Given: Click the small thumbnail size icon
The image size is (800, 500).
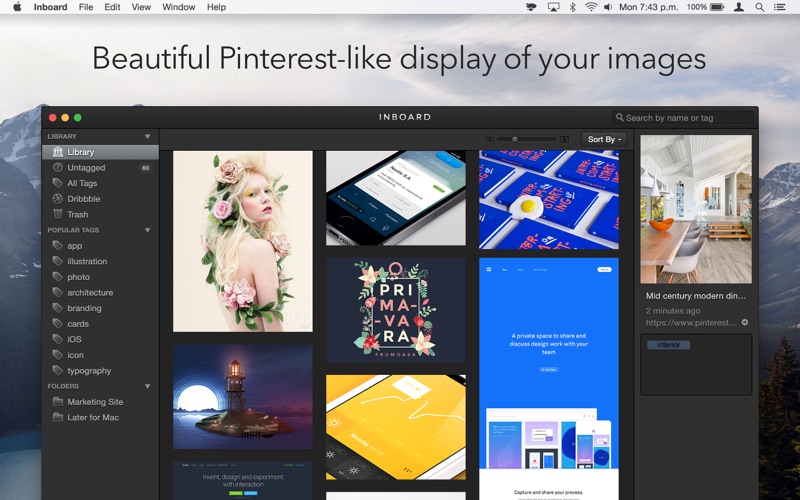Looking at the screenshot, I should tap(490, 139).
